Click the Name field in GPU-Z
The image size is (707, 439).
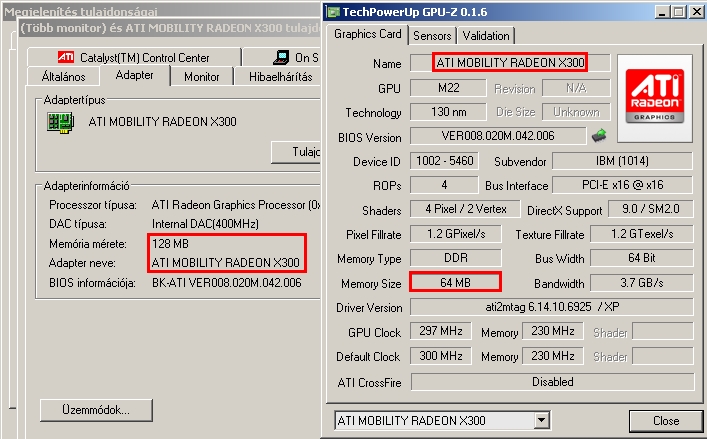click(x=510, y=63)
